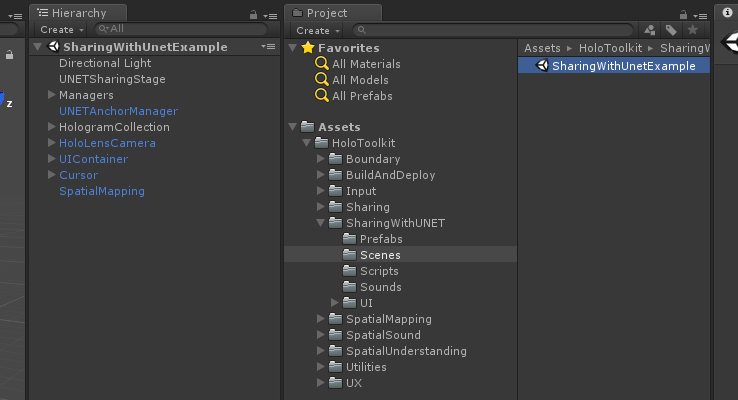Collapse the HoloToolkit folder

pos(306,143)
